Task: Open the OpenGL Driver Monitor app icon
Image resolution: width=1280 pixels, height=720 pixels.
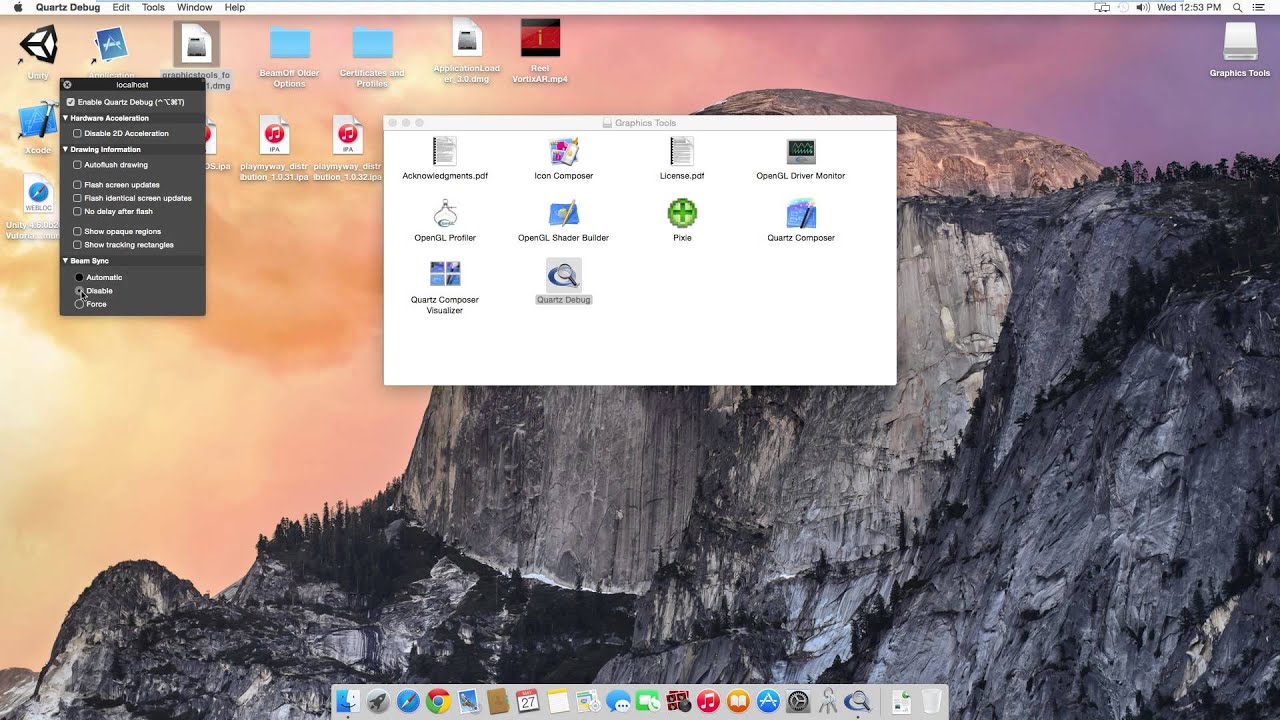Action: [x=801, y=152]
